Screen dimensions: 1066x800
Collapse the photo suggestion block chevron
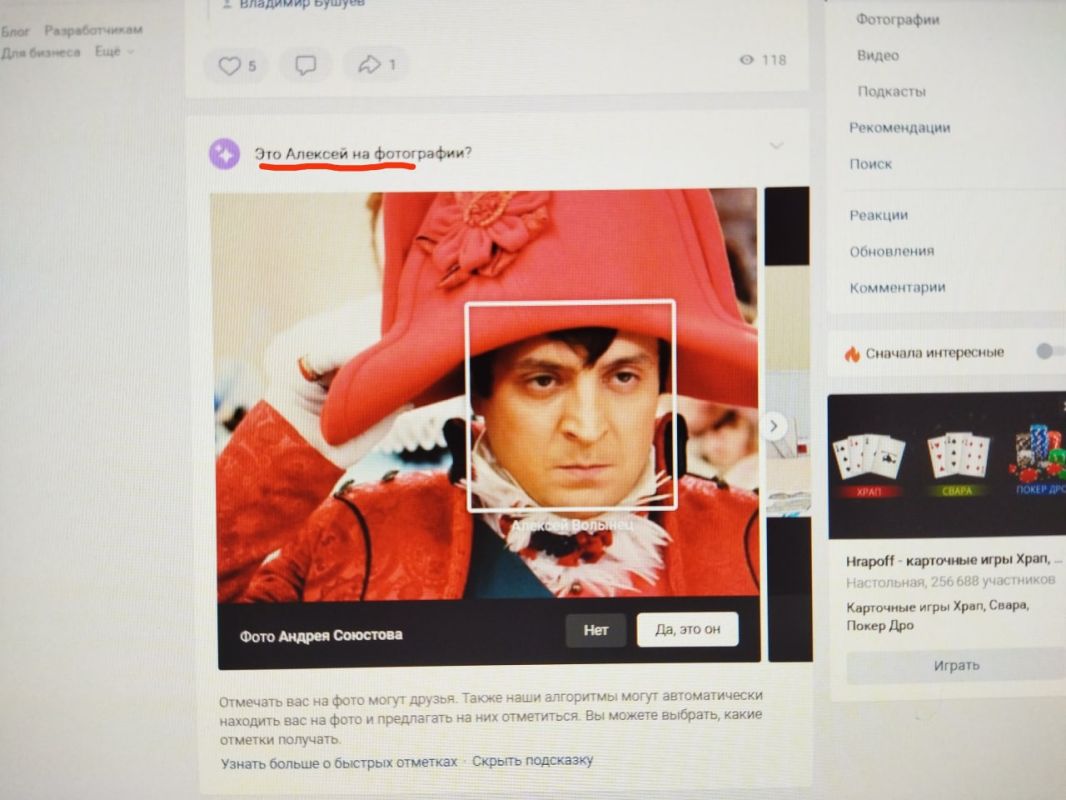point(776,145)
